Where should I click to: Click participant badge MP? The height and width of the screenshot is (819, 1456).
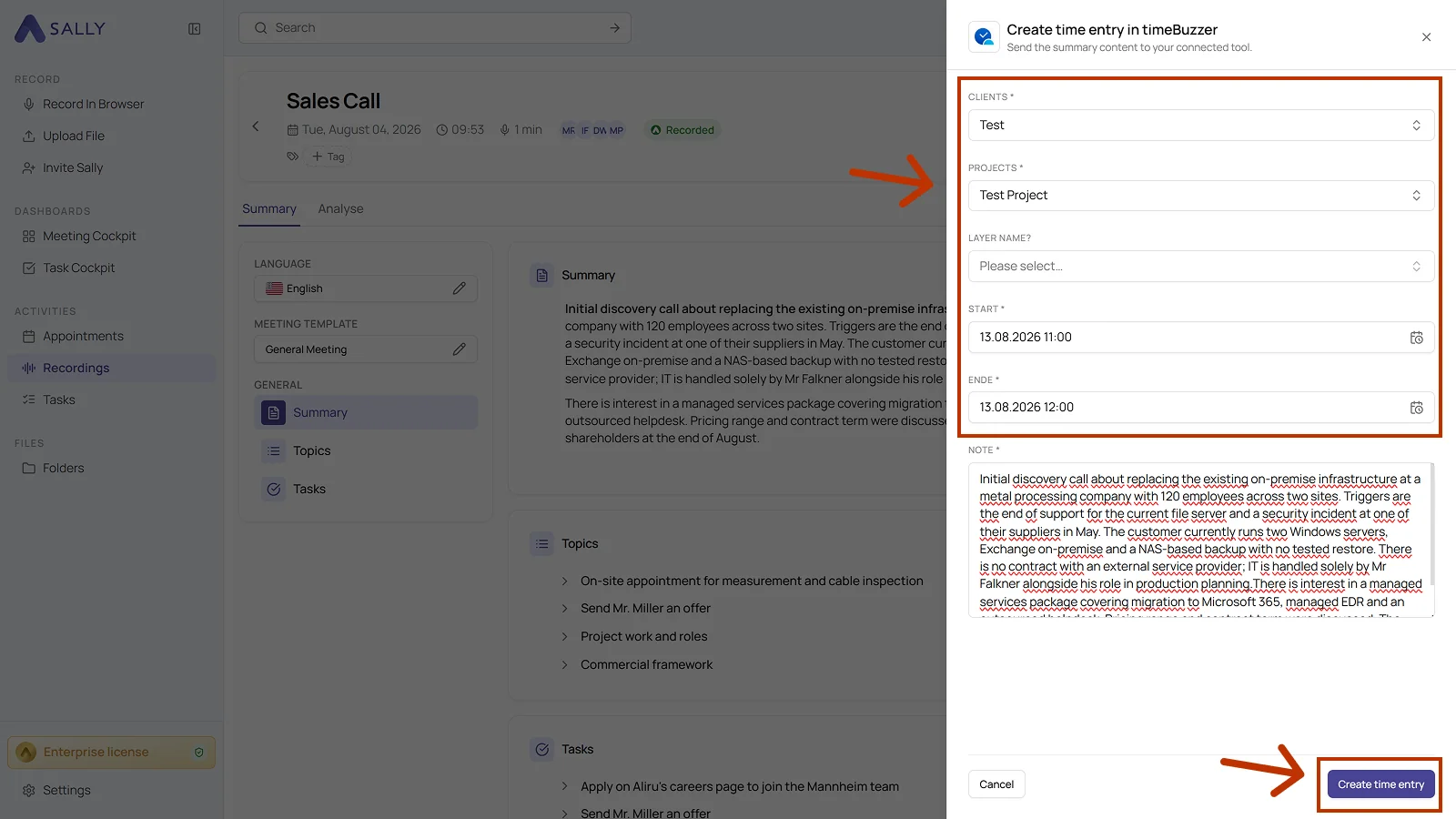coord(616,130)
